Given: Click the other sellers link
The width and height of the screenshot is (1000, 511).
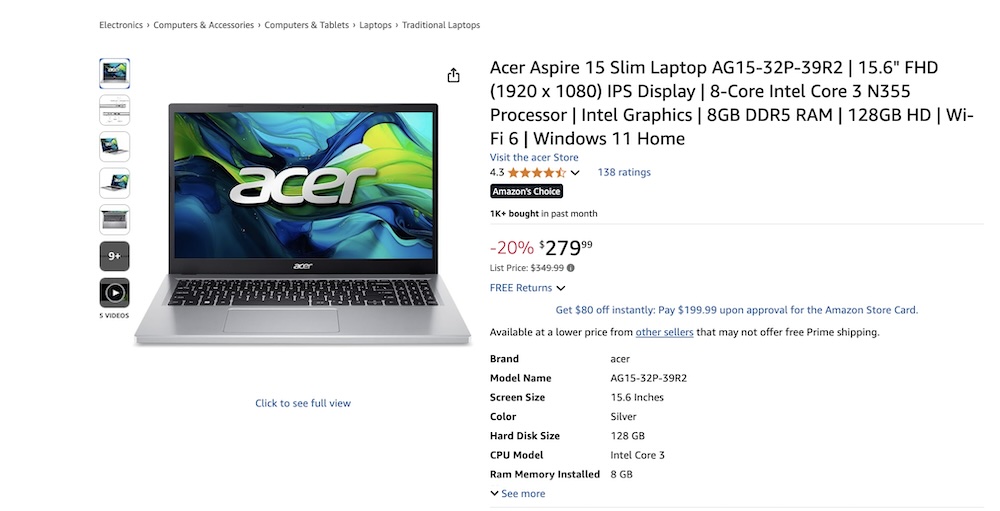Looking at the screenshot, I should (664, 332).
